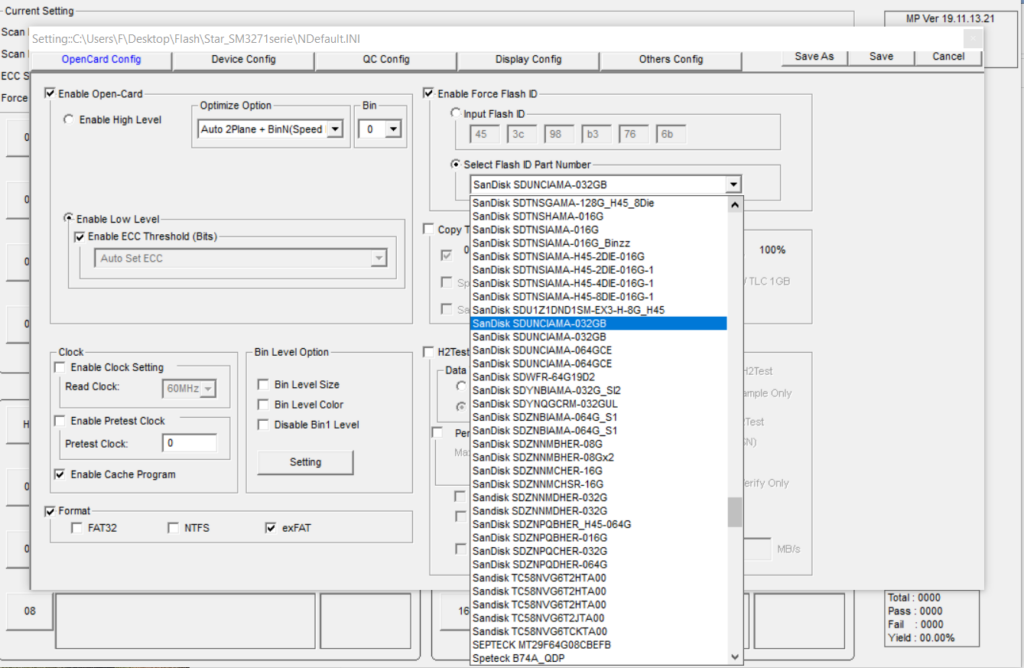Choose Select Flash ID Part Number radio
Viewport: 1024px width, 668px height.
coord(455,165)
